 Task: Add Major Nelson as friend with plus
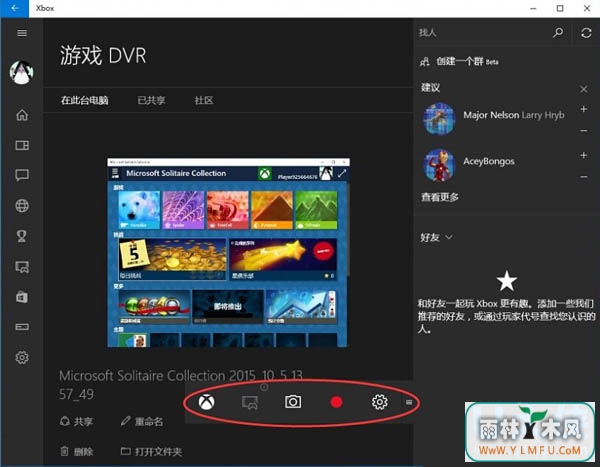click(584, 109)
